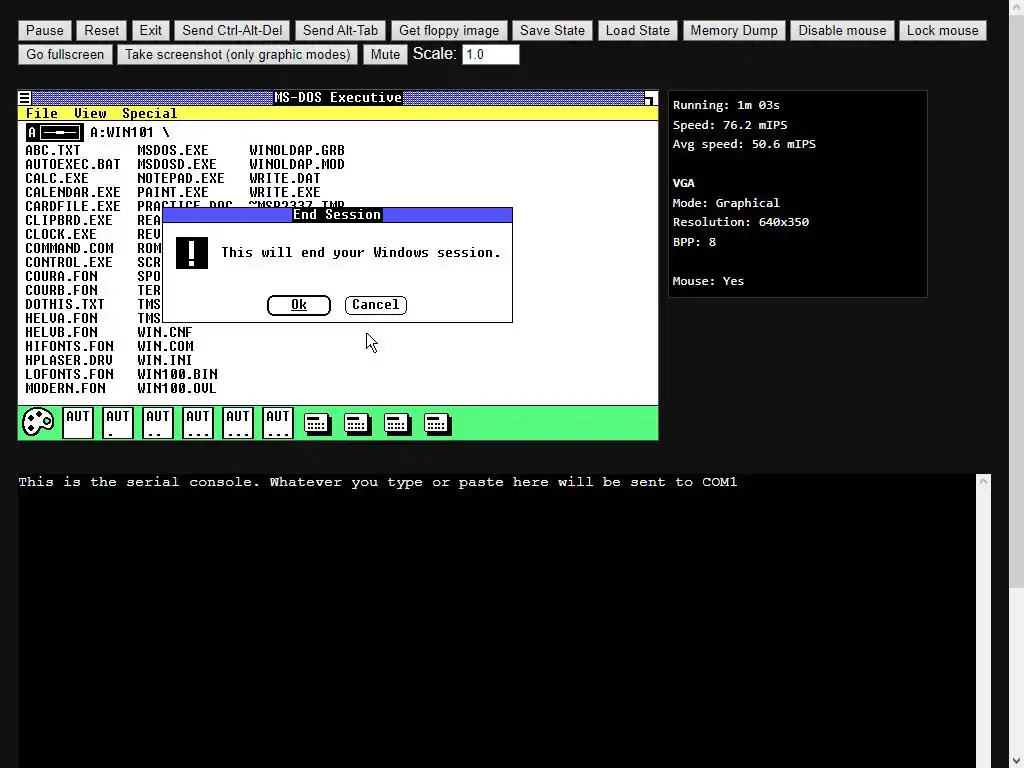Viewport: 1024px width, 768px height.
Task: Click the Scale input field
Action: 490,55
